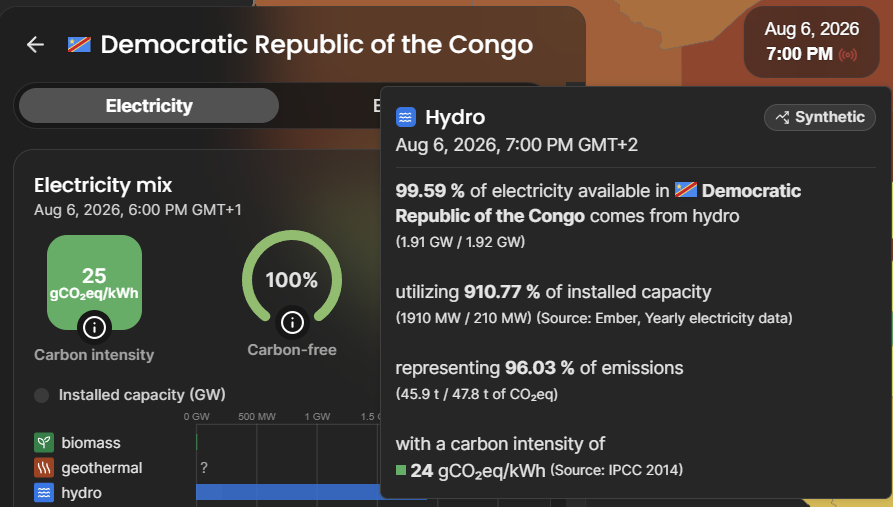Click the geothermal question mark value
Viewport: 893px width, 507px height.
204,468
